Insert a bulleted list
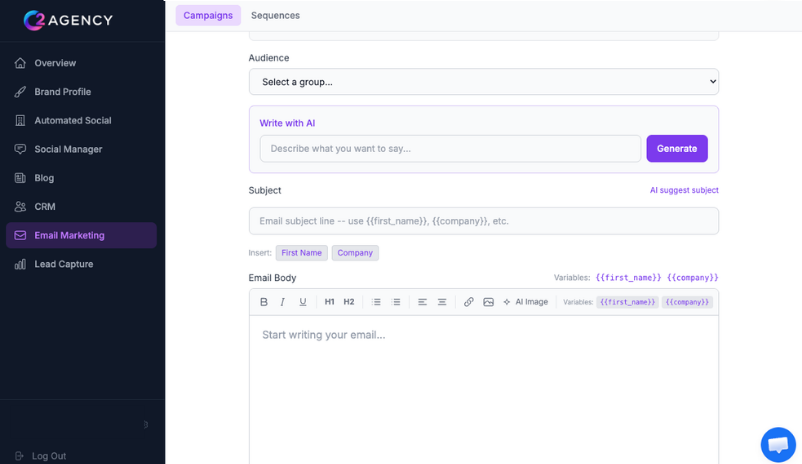The image size is (802, 464). (376, 302)
